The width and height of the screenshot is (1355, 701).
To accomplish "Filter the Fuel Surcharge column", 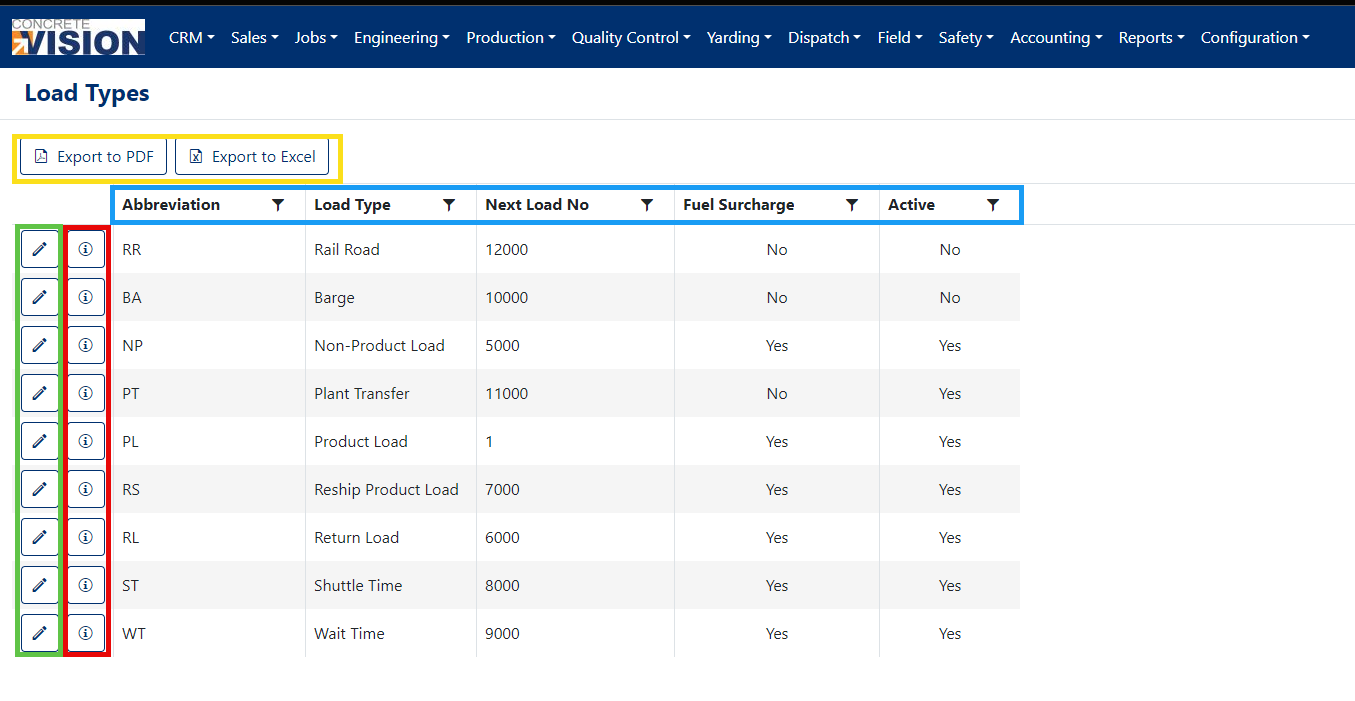I will (x=852, y=205).
